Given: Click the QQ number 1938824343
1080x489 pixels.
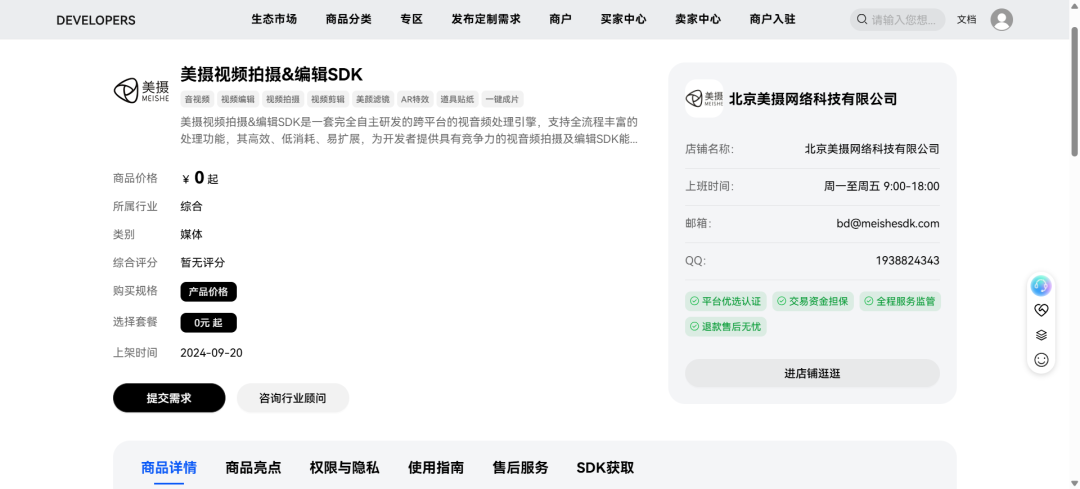Looking at the screenshot, I should pyautogui.click(x=908, y=260).
